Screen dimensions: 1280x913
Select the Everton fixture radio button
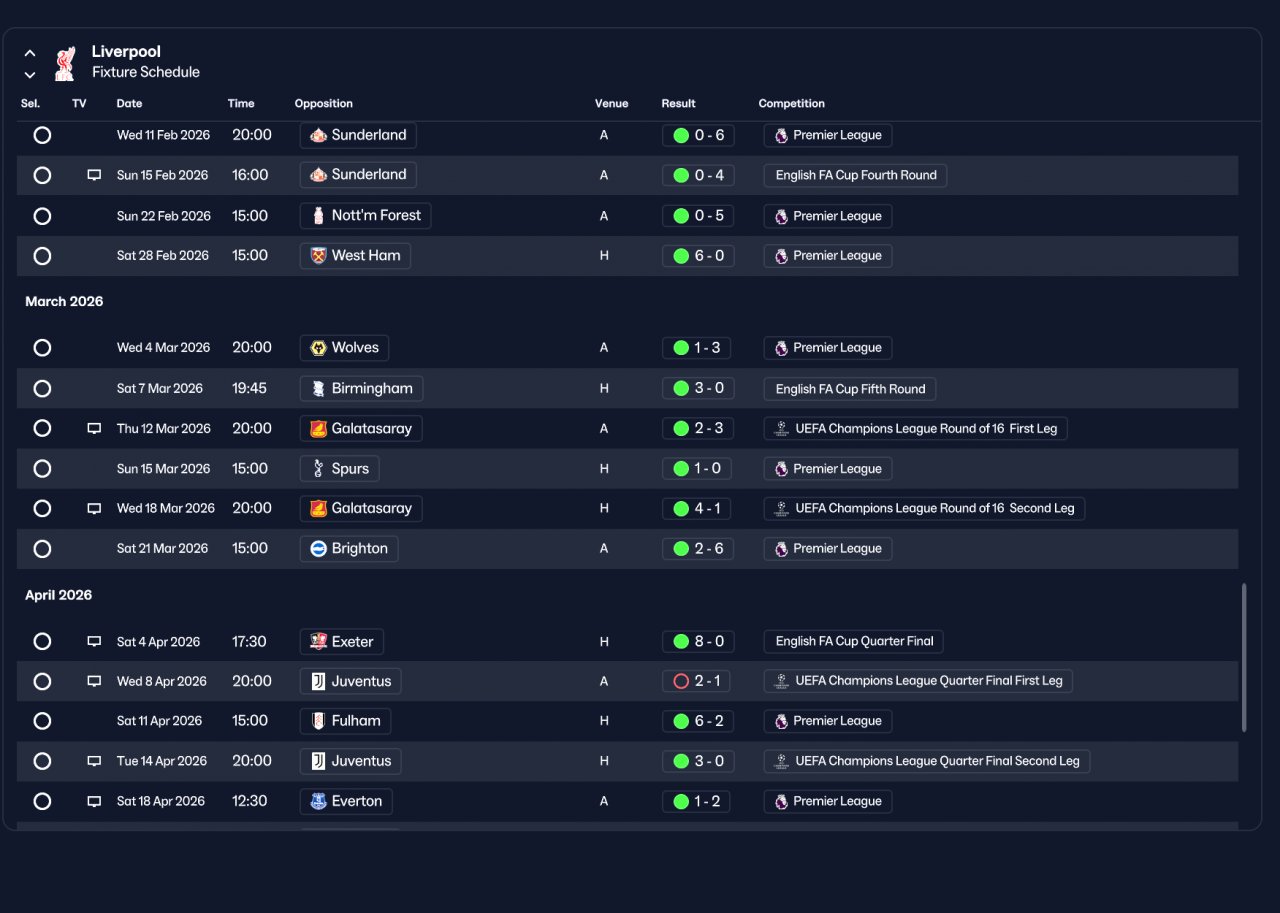pyautogui.click(x=42, y=801)
